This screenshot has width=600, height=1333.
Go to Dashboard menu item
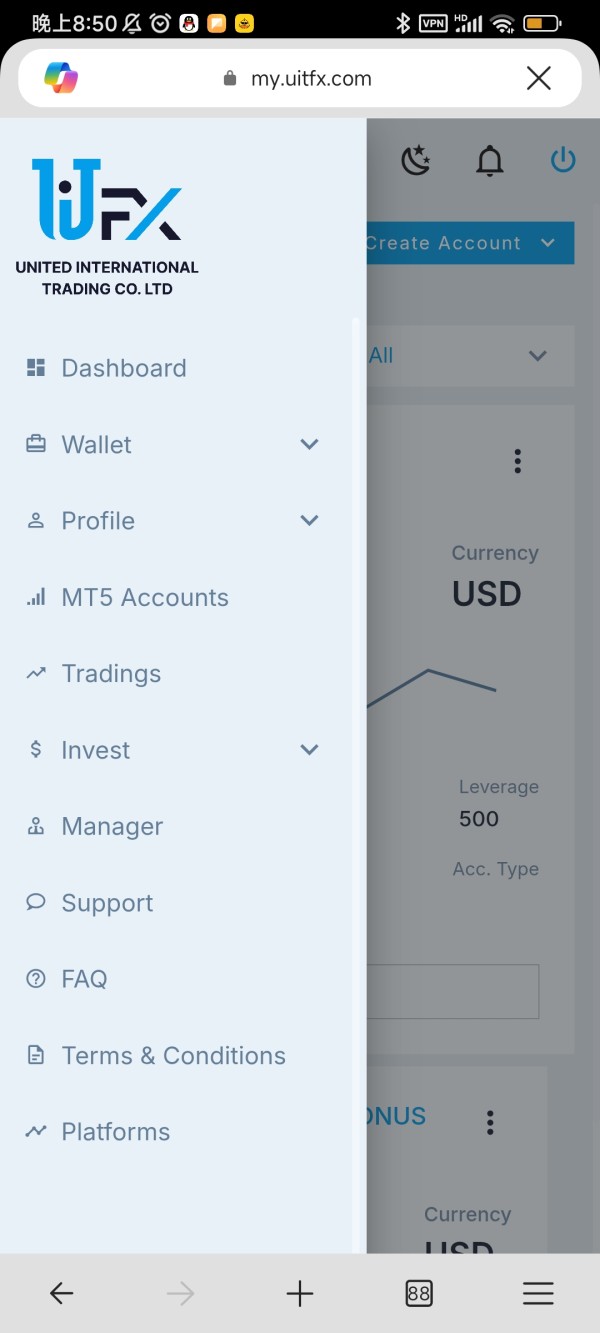124,368
